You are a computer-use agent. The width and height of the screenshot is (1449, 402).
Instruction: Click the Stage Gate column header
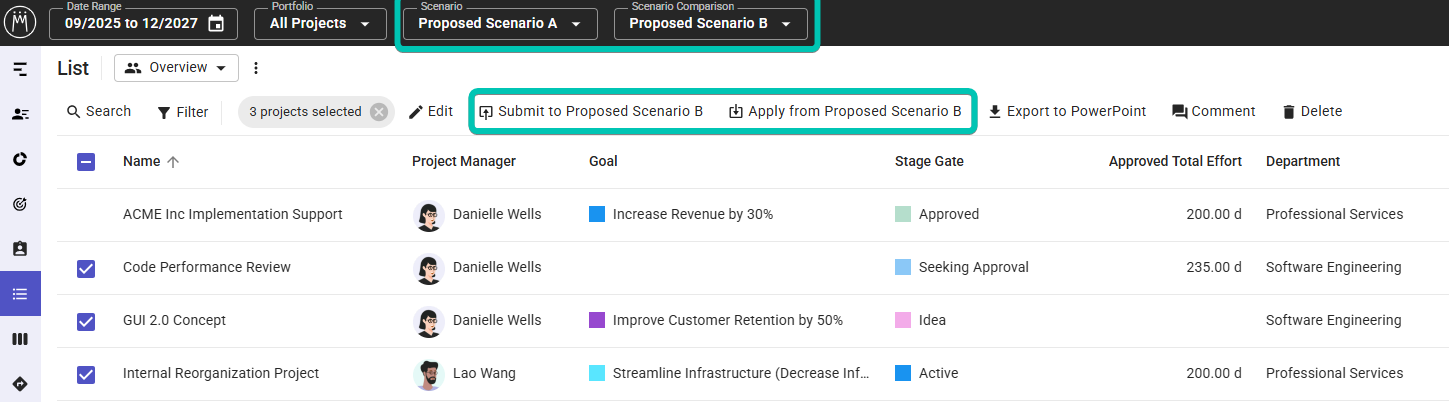coord(929,161)
